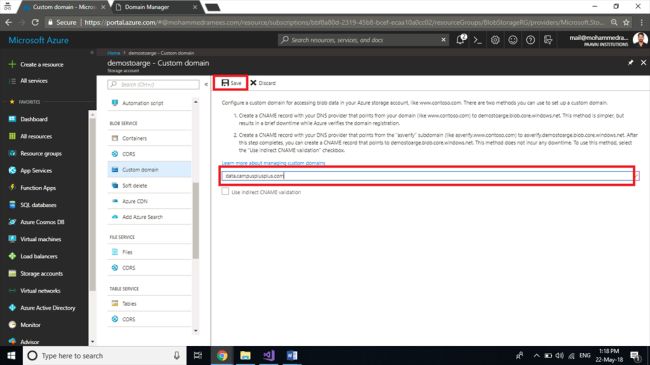This screenshot has height=365, width=650.
Task: Click the Type here to search box
Action: [x=104, y=355]
